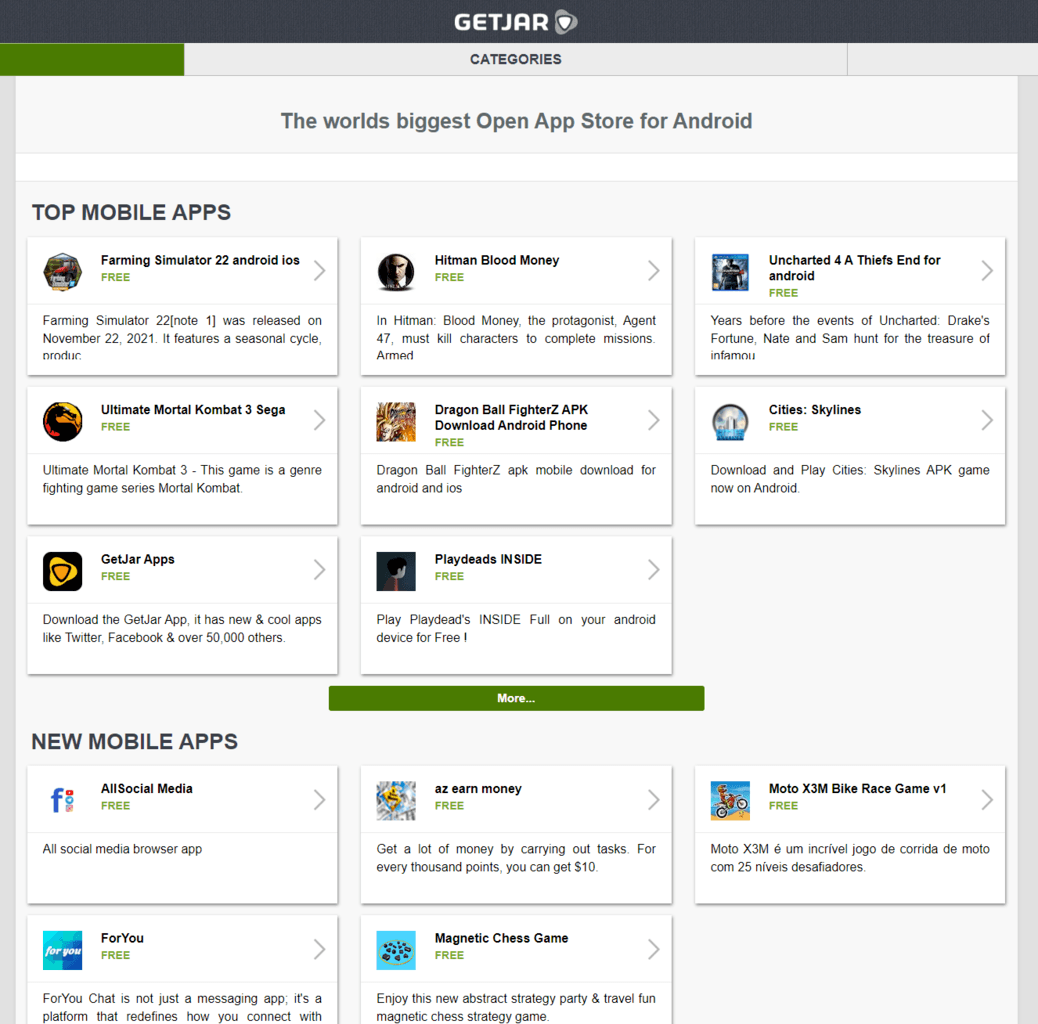Open the Dragon Ball FighterZ APK title link
Screen dimensions: 1038x1024
[x=511, y=417]
